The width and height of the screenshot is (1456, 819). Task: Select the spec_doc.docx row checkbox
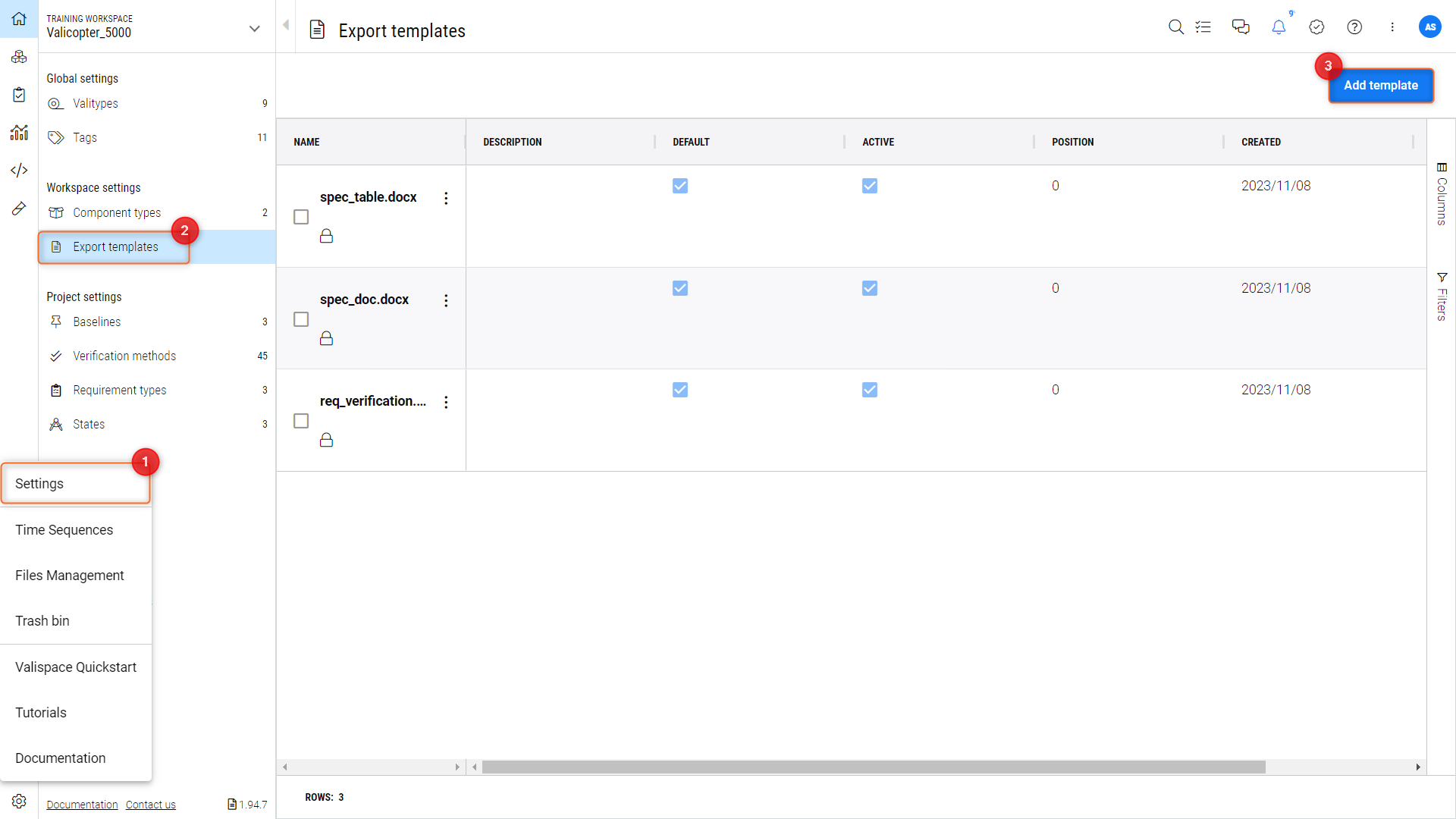click(301, 319)
